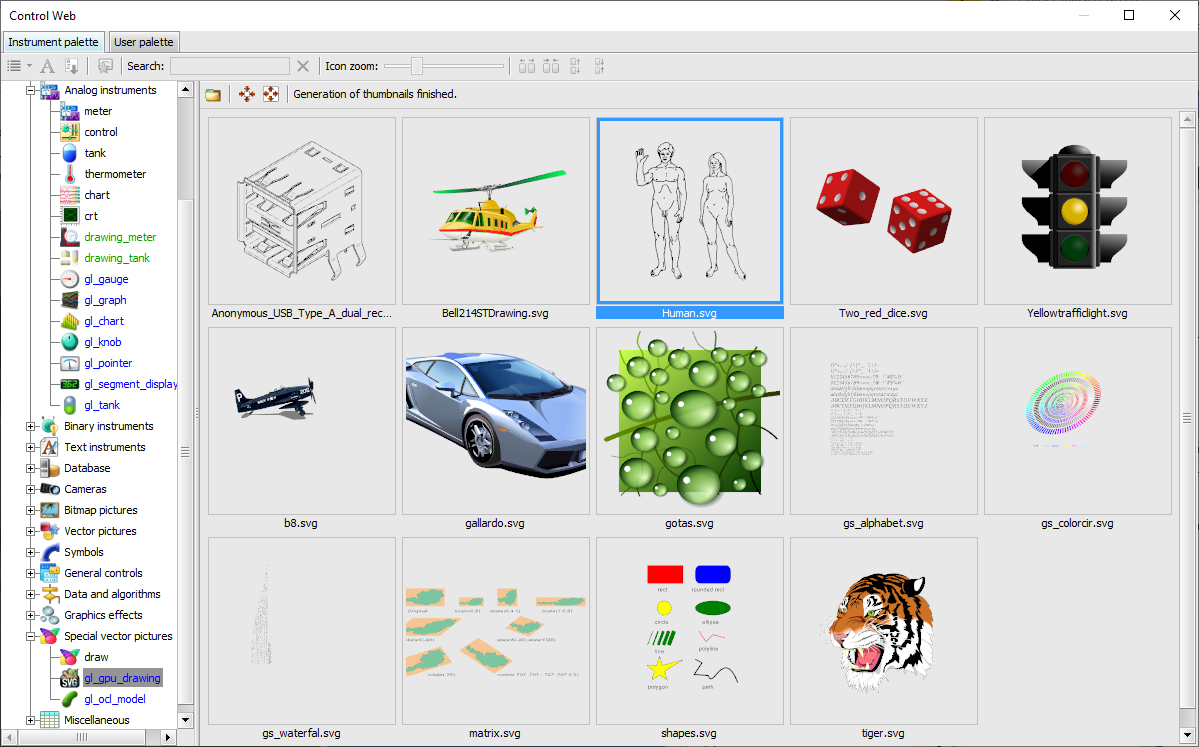Click into the Search input field

click(x=230, y=66)
